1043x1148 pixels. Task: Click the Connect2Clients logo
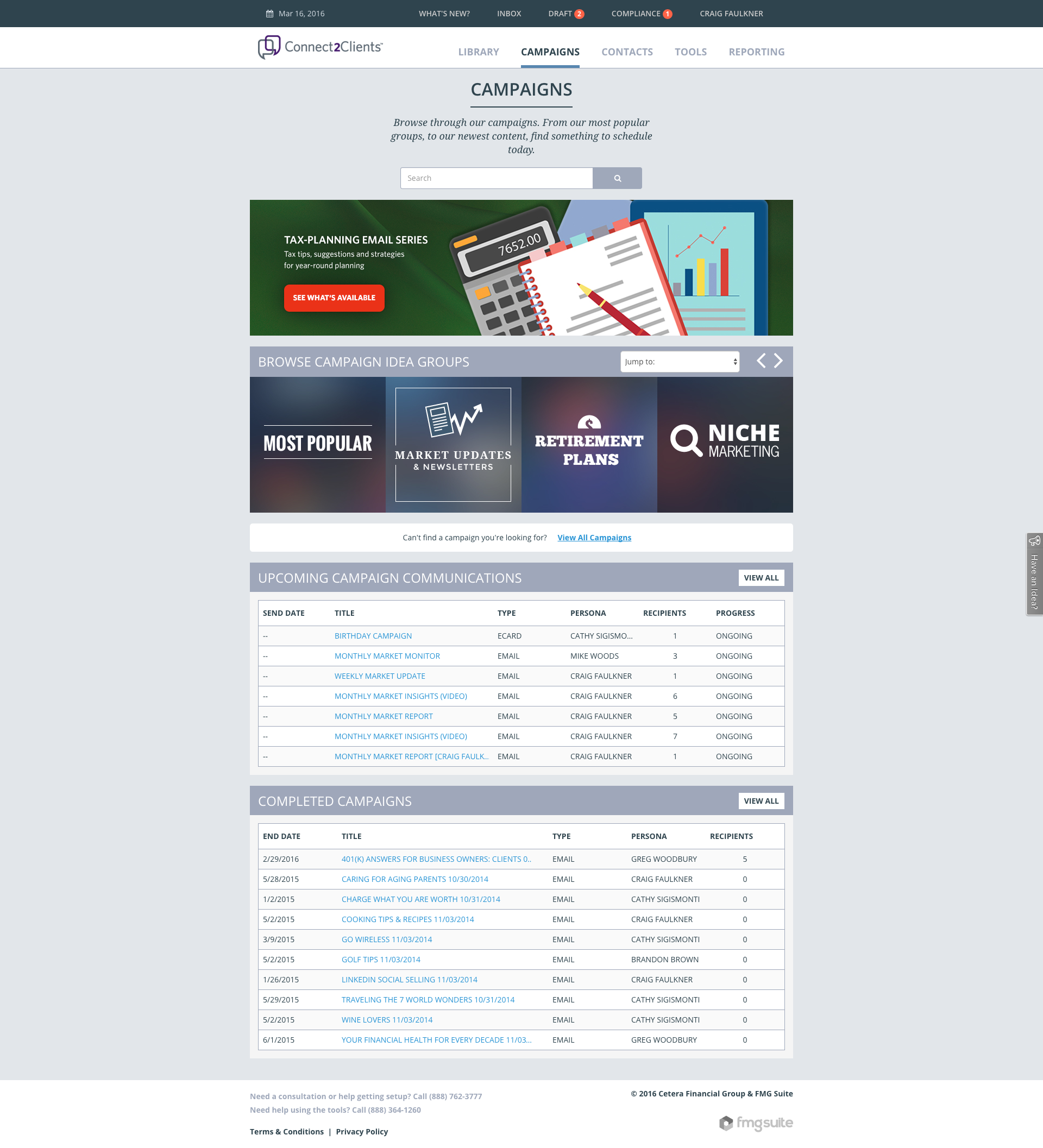[x=320, y=47]
